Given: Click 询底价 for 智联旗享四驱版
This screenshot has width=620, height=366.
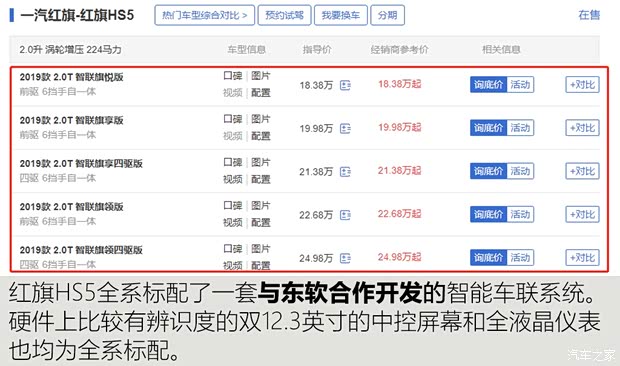Looking at the screenshot, I should pyautogui.click(x=488, y=171).
